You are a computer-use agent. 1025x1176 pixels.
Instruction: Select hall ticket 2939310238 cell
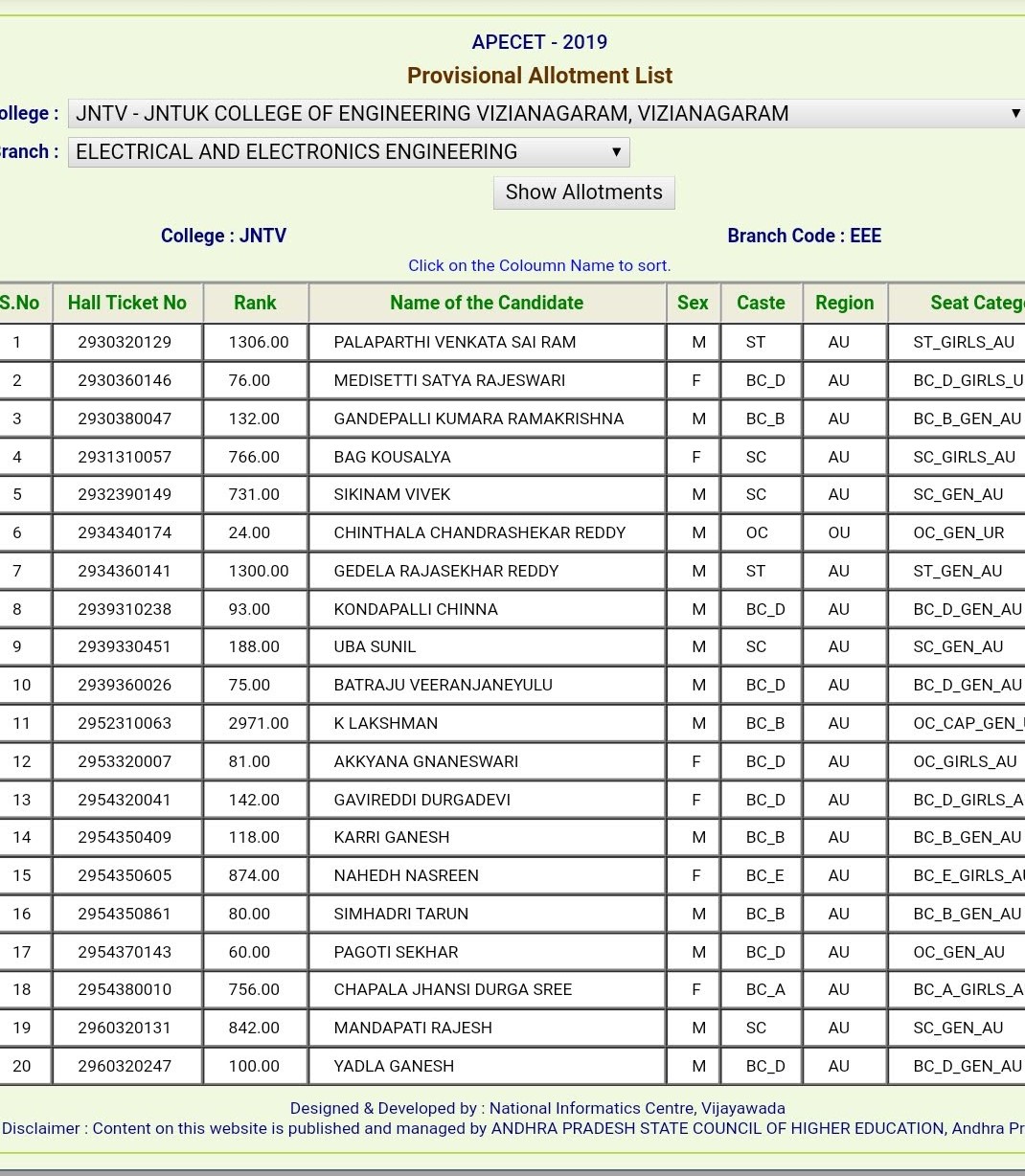(127, 609)
